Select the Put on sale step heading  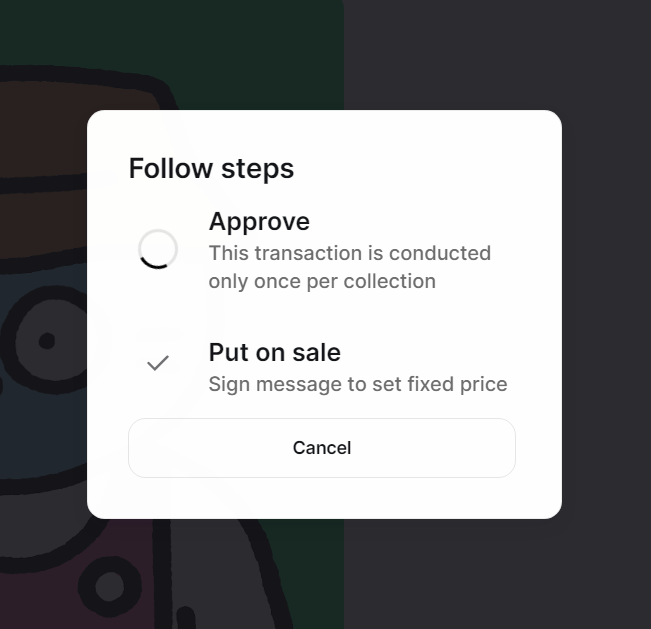pyautogui.click(x=274, y=352)
